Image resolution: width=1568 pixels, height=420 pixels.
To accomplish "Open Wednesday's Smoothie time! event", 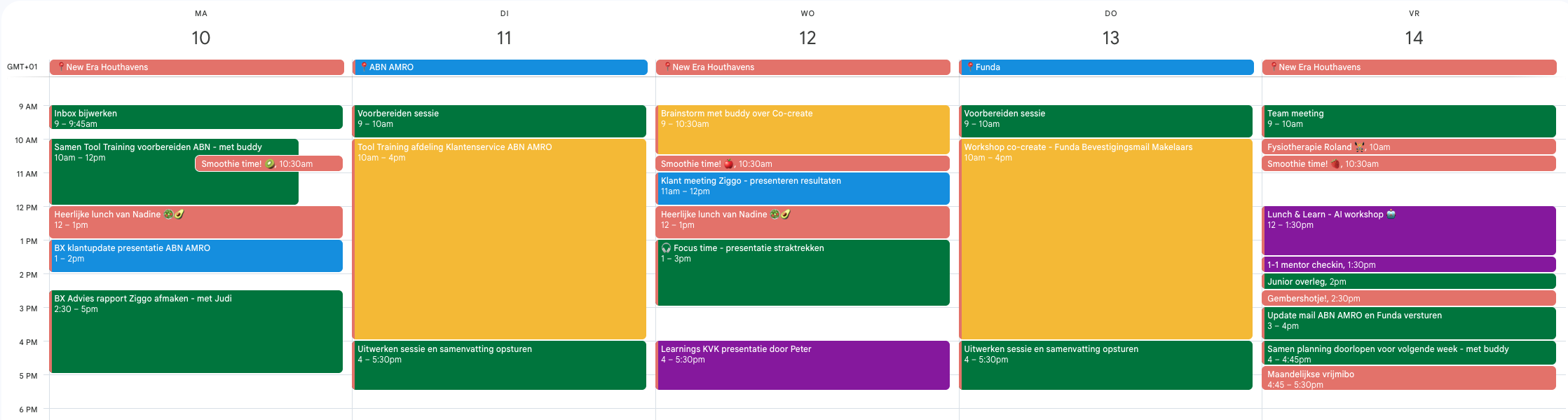I will click(x=803, y=163).
